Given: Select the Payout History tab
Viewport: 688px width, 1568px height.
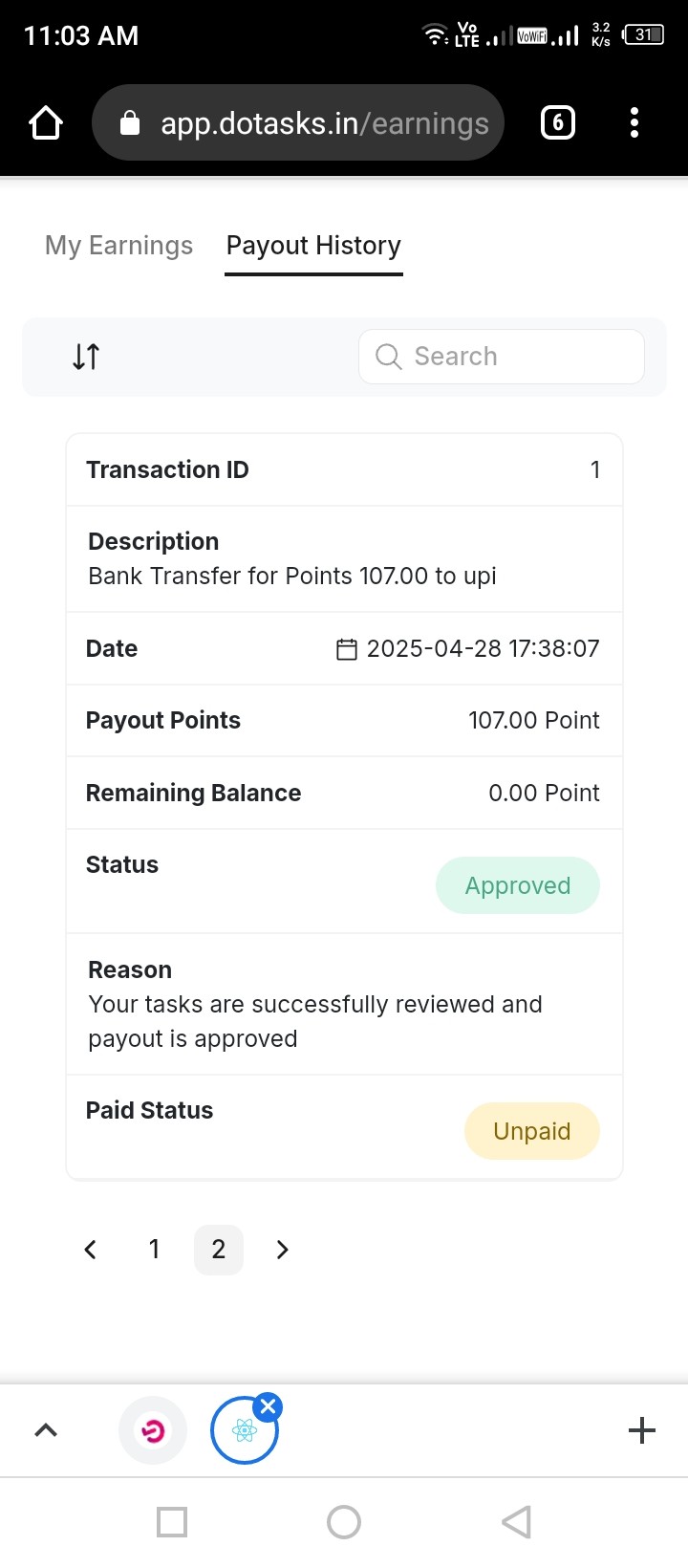Looking at the screenshot, I should tap(313, 246).
